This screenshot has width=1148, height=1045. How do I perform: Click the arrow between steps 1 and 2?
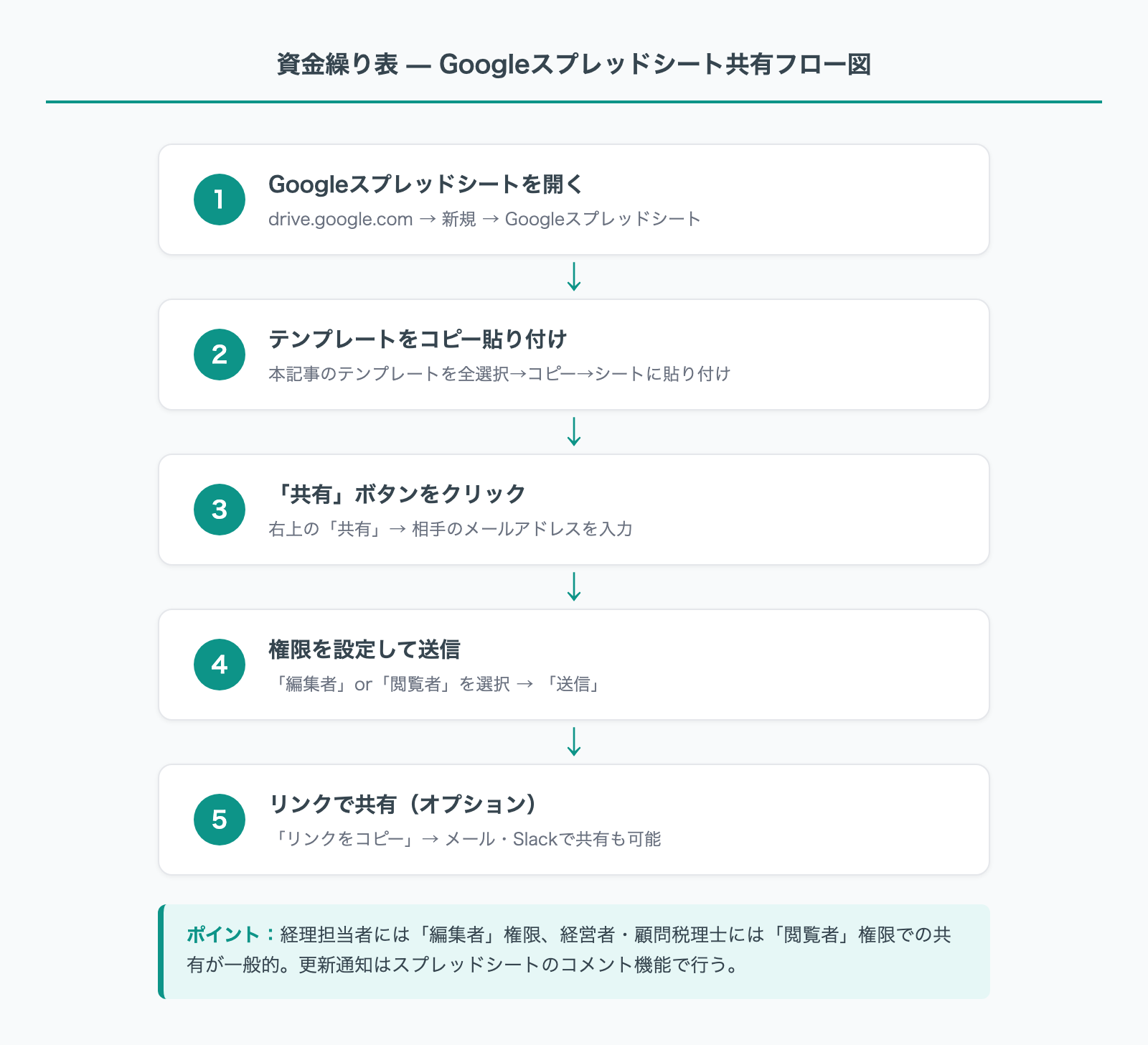click(x=574, y=277)
